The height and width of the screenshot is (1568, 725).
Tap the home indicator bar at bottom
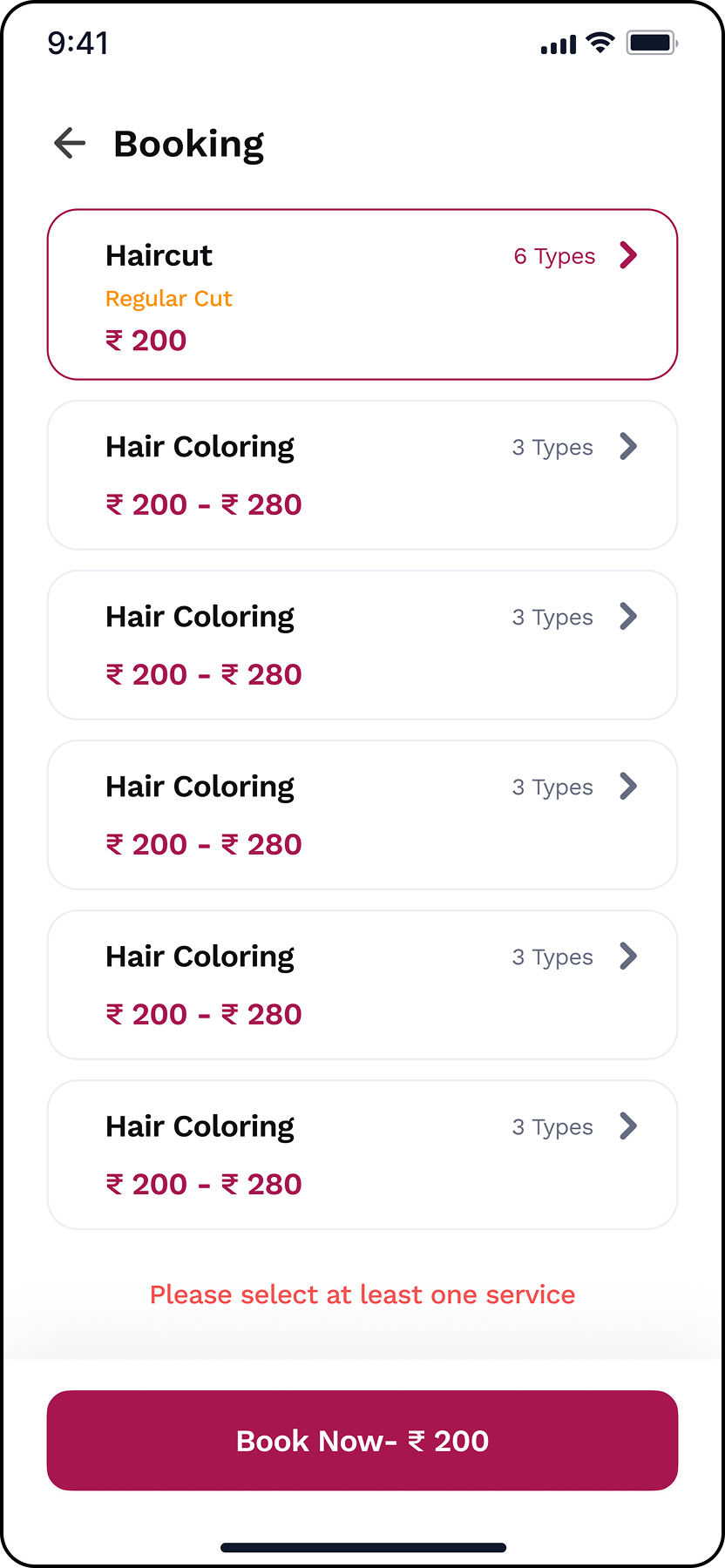362,1547
